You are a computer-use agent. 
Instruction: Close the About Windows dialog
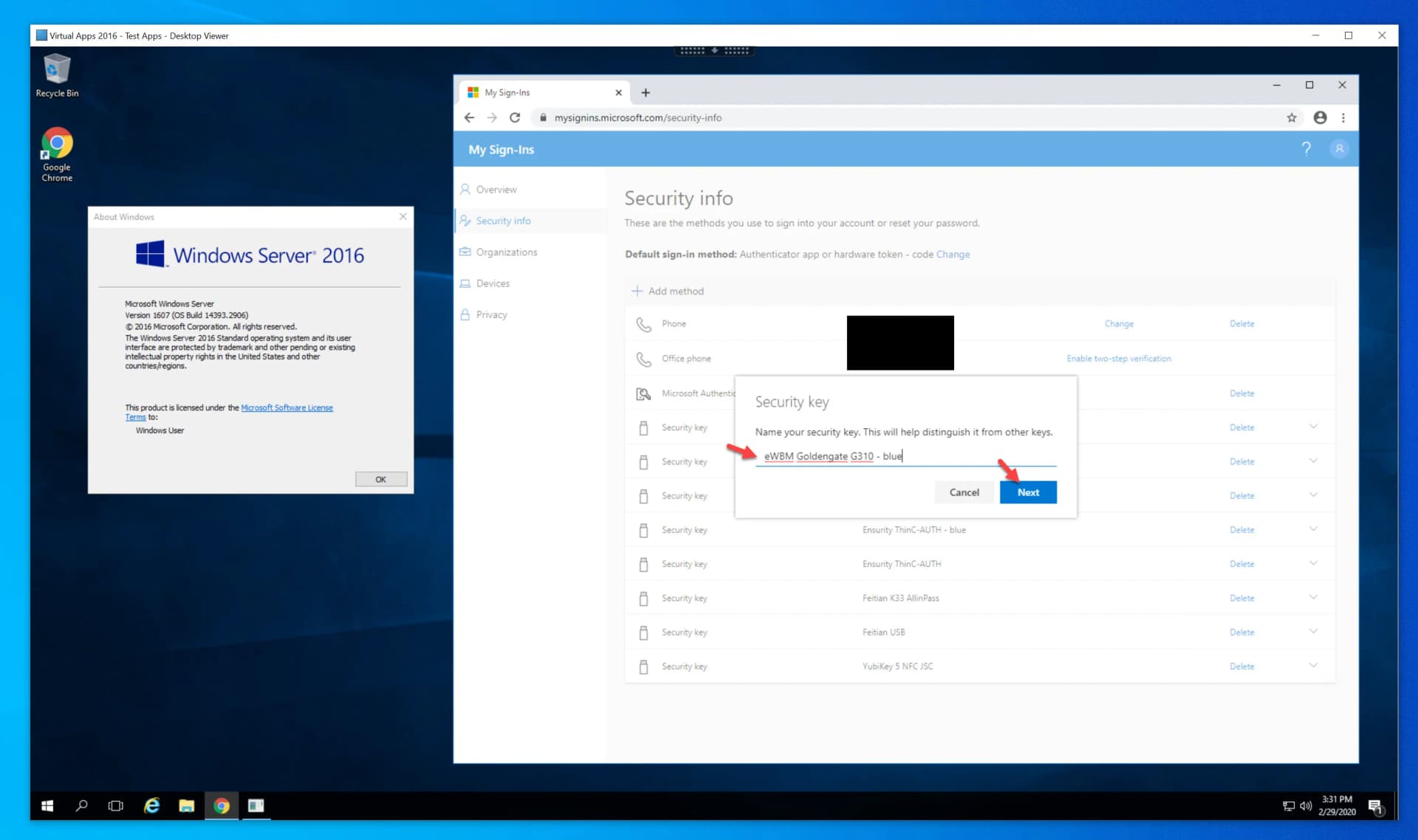point(403,216)
